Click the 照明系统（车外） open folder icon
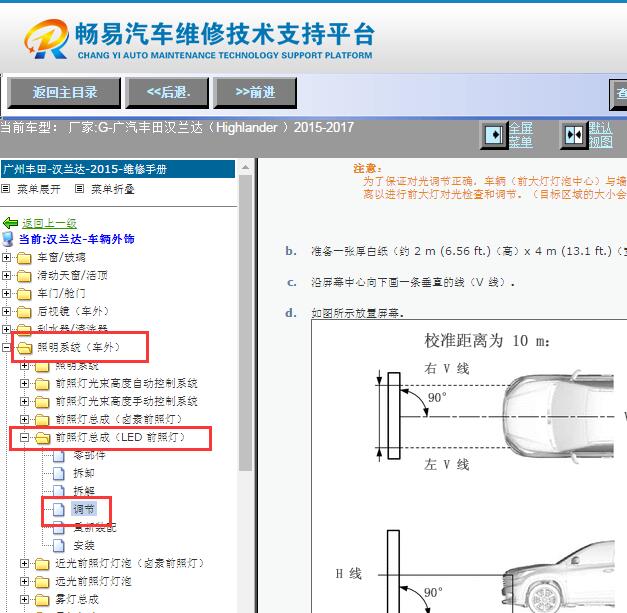 (x=24, y=348)
